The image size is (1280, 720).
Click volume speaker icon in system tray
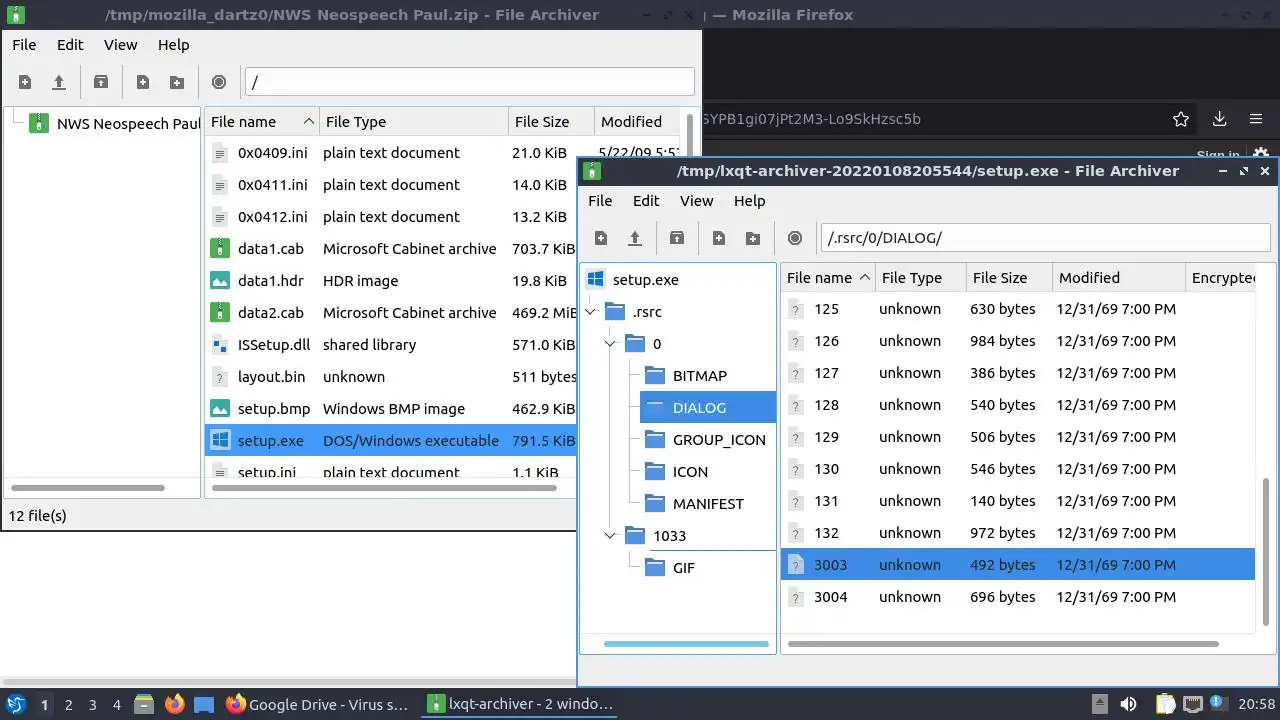coord(1128,704)
